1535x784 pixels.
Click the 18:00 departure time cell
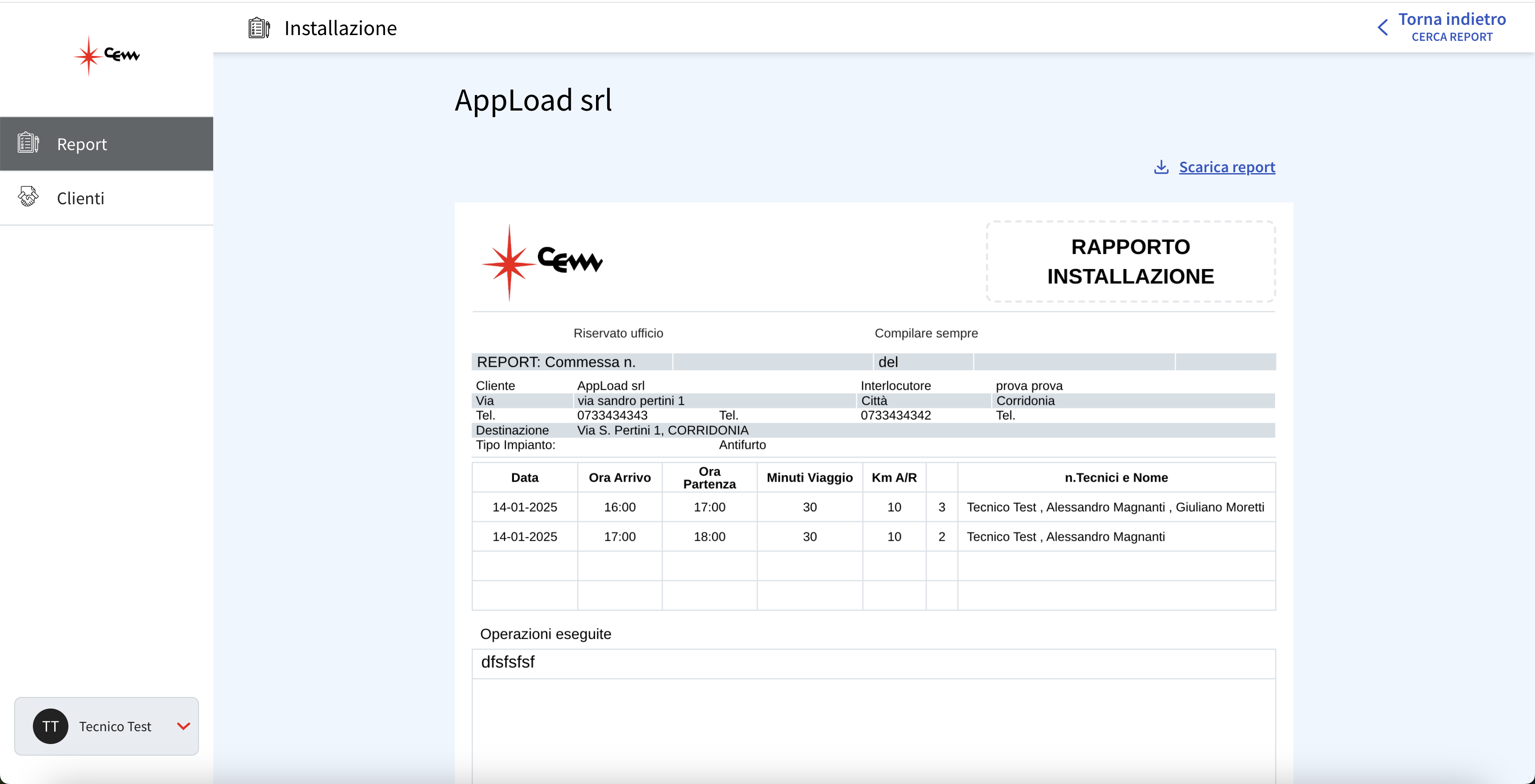coord(709,536)
